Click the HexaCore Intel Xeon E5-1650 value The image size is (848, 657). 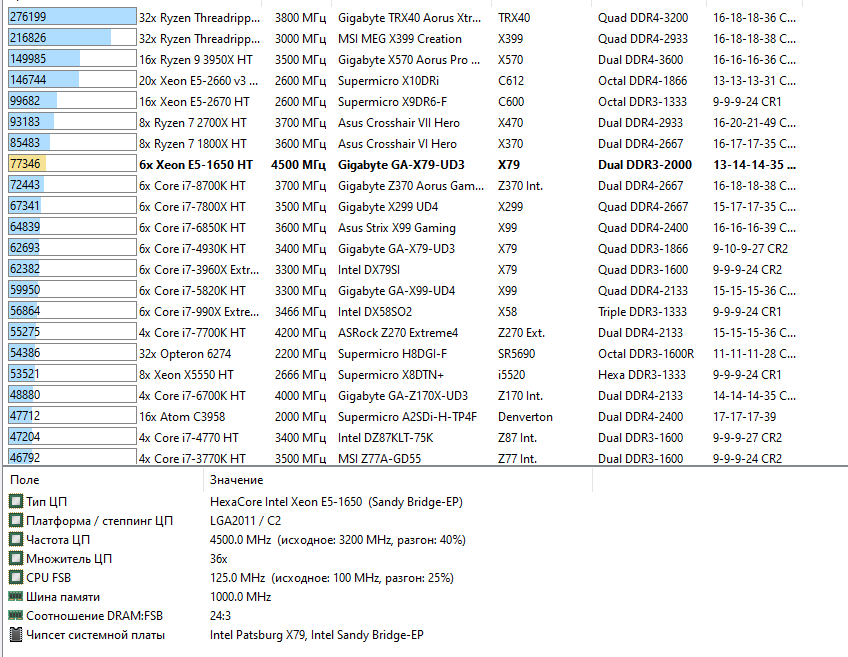tap(336, 501)
